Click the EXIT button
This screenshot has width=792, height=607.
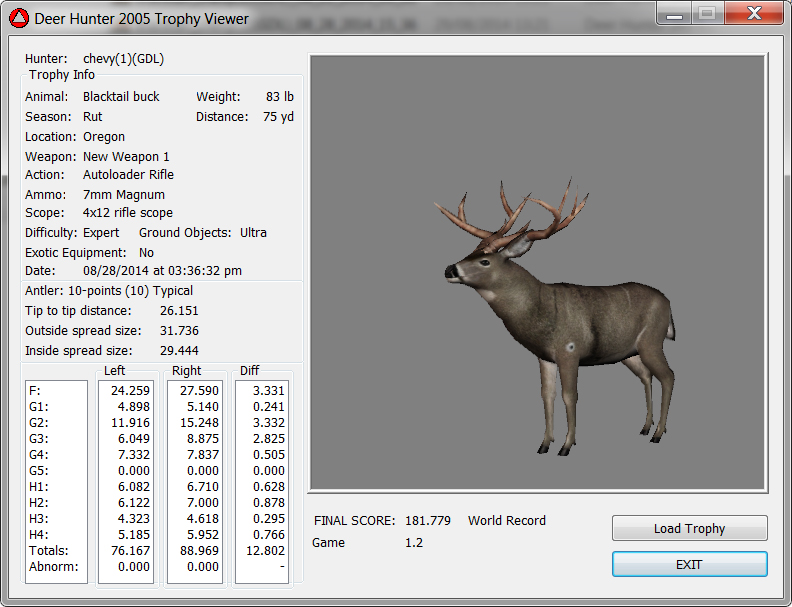pyautogui.click(x=689, y=564)
